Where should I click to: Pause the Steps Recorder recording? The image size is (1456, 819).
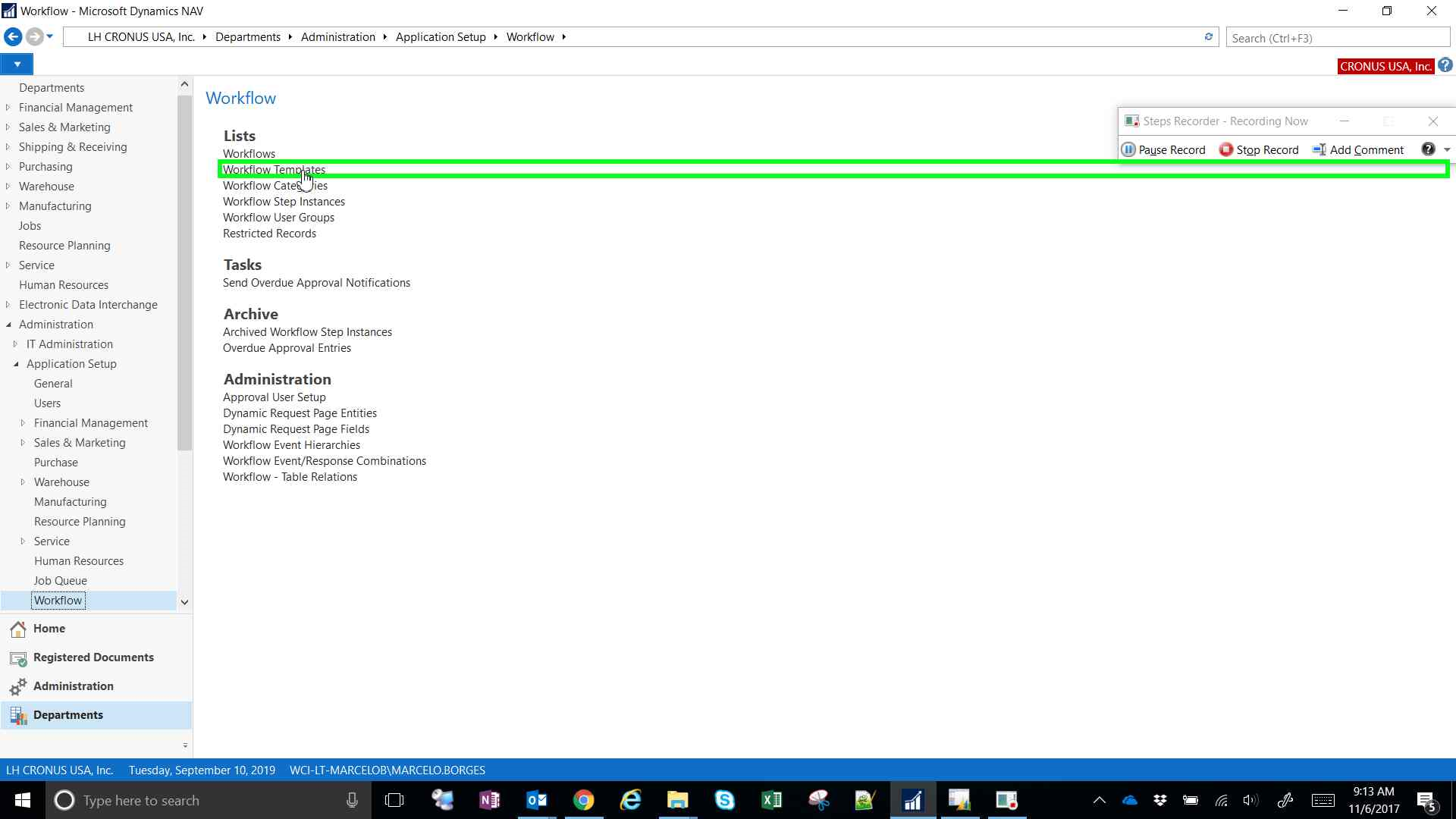pyautogui.click(x=1163, y=149)
